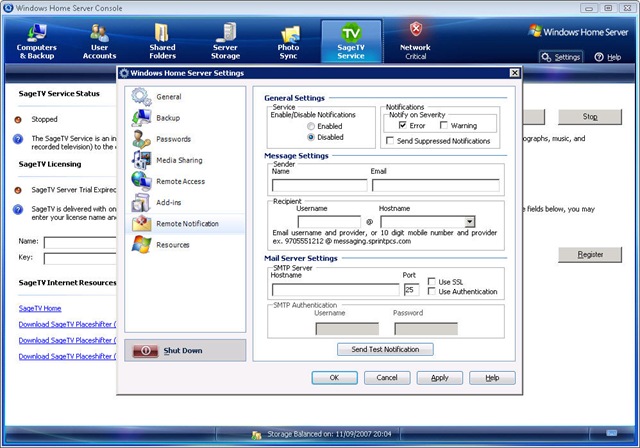Open the Shared Folders tab icon
640x448 pixels.
[x=162, y=32]
